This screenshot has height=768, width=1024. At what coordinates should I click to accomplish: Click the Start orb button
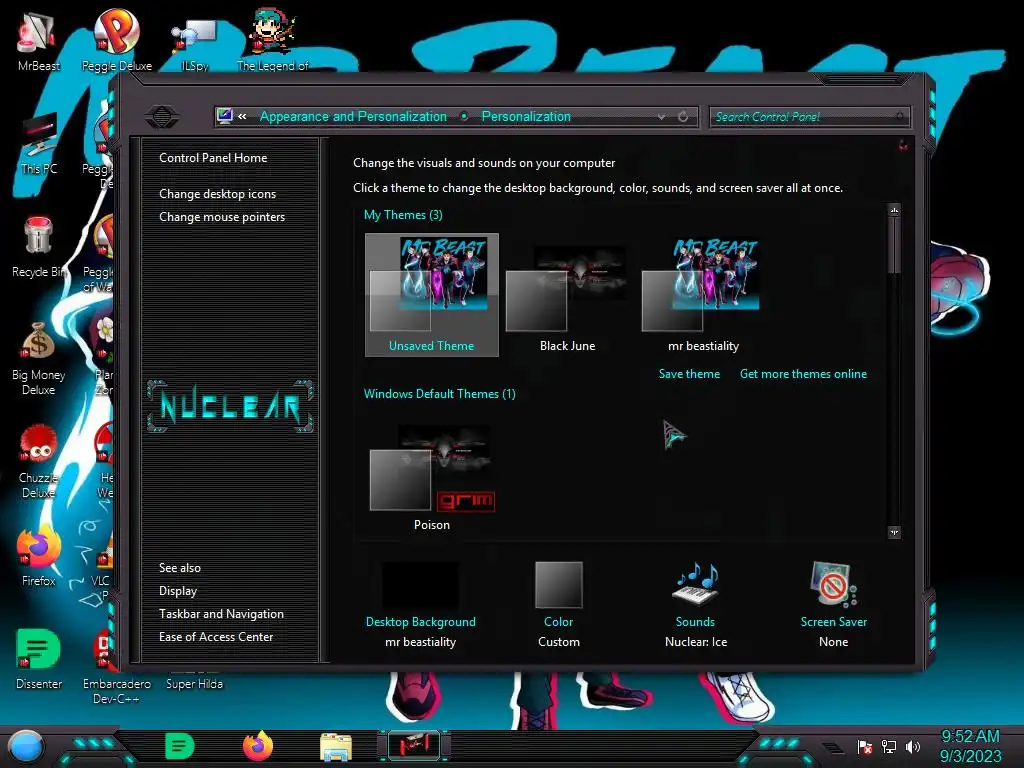26,746
